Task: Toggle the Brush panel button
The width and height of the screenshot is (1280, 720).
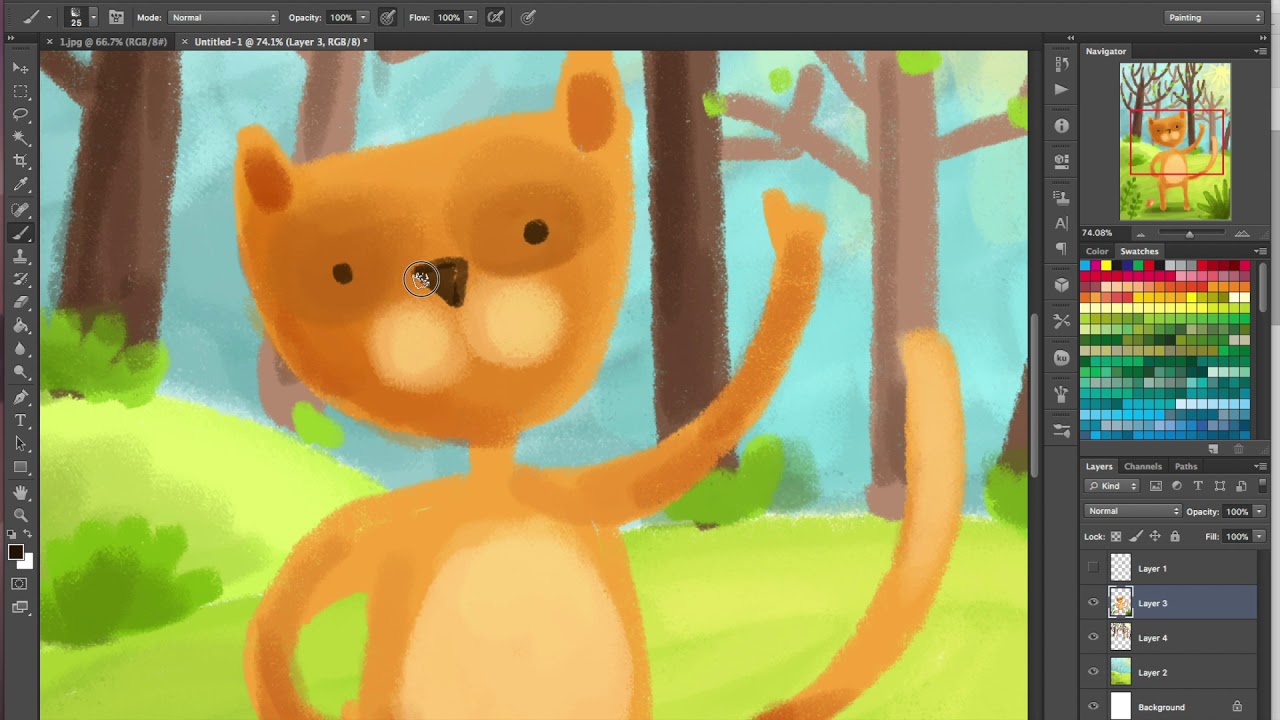Action: pos(116,17)
